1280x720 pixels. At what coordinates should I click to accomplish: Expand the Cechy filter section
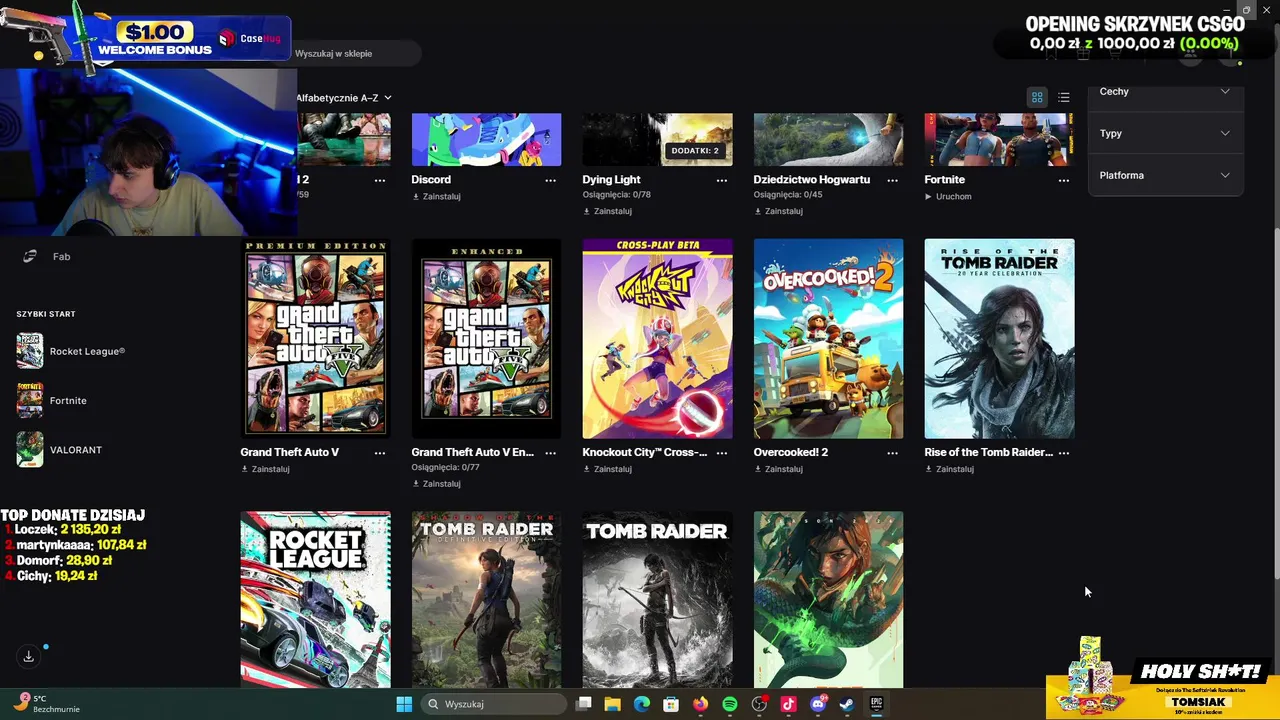pyautogui.click(x=1165, y=91)
